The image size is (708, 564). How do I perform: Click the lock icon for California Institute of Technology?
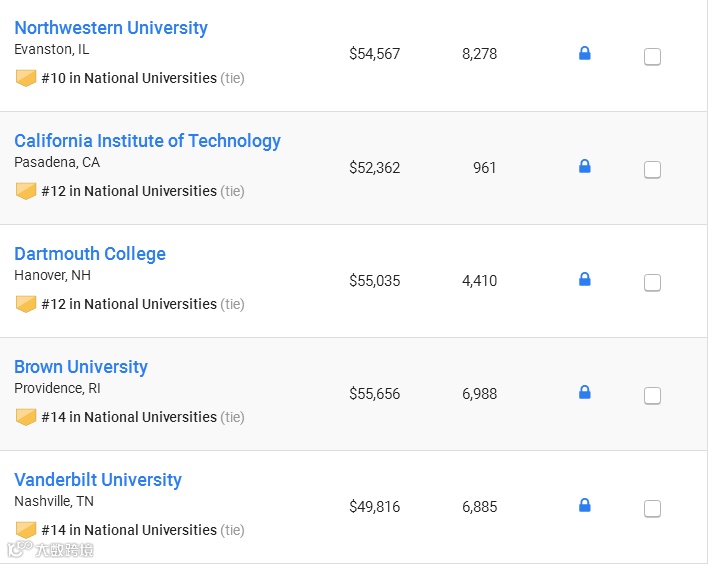[x=585, y=167]
